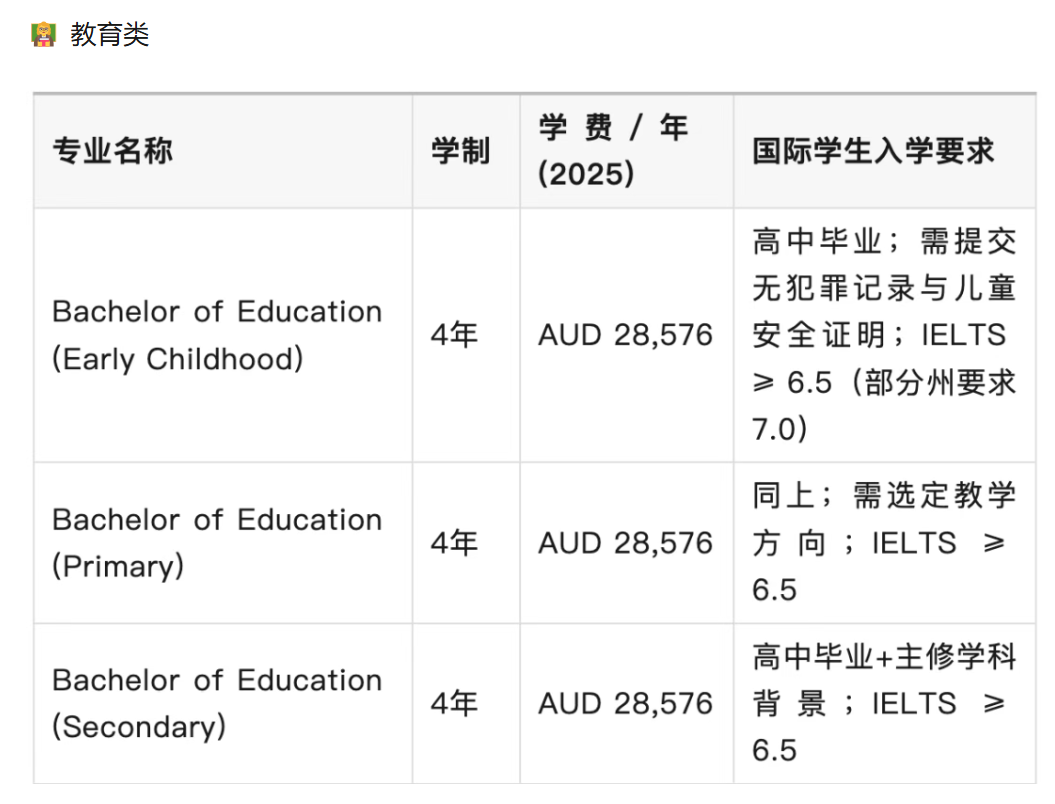The image size is (1055, 804).
Task: Select the 专业名称 column header
Action: click(x=112, y=152)
